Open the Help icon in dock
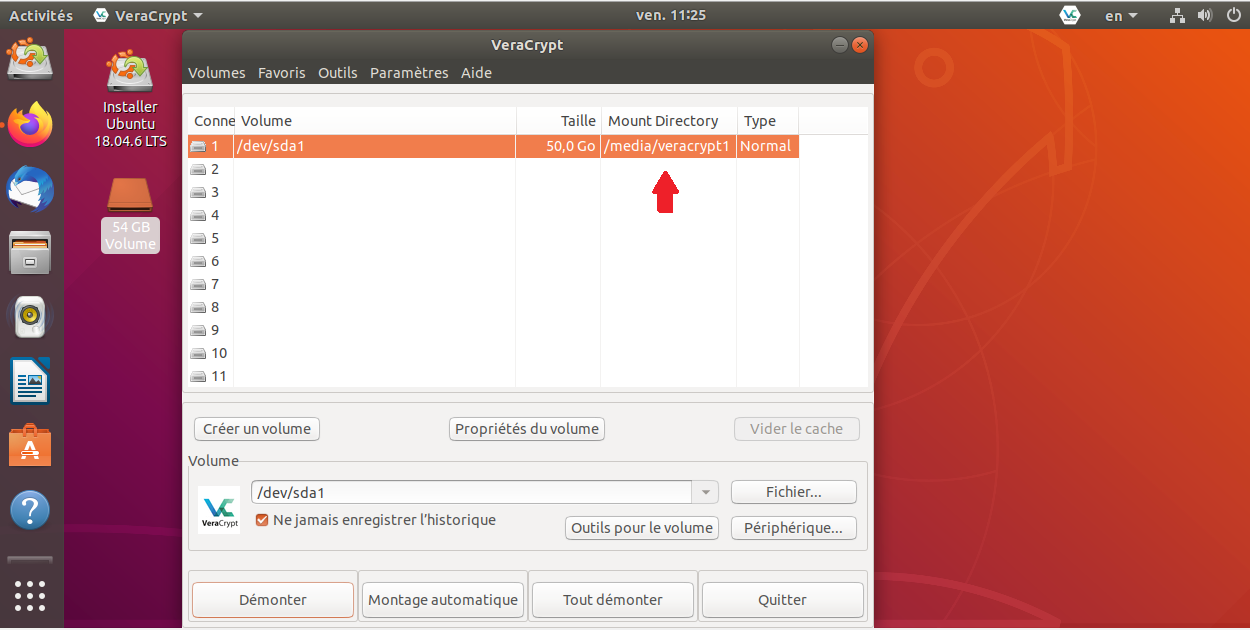1250x630 pixels. pos(30,509)
